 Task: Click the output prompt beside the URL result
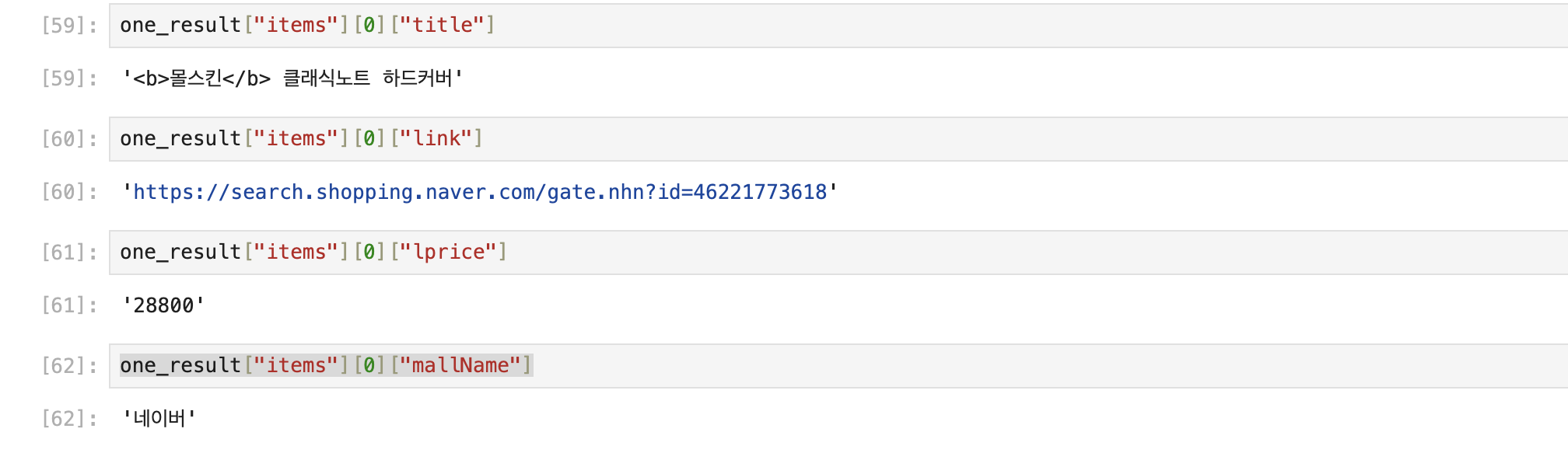click(x=69, y=192)
